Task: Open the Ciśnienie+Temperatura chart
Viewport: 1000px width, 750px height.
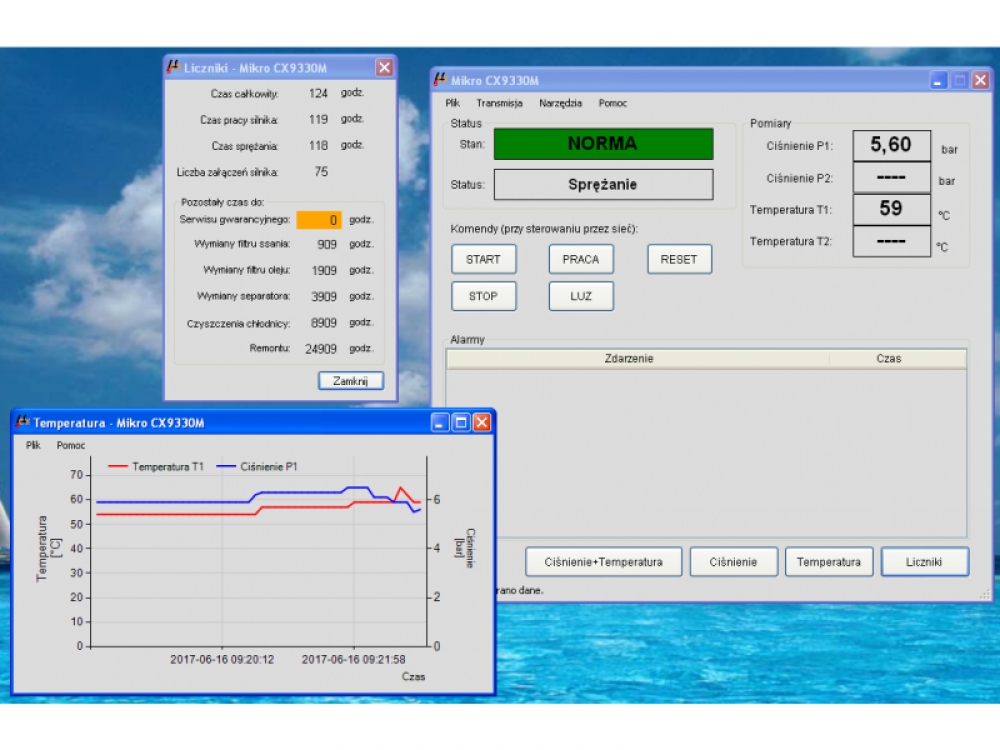Action: (603, 562)
